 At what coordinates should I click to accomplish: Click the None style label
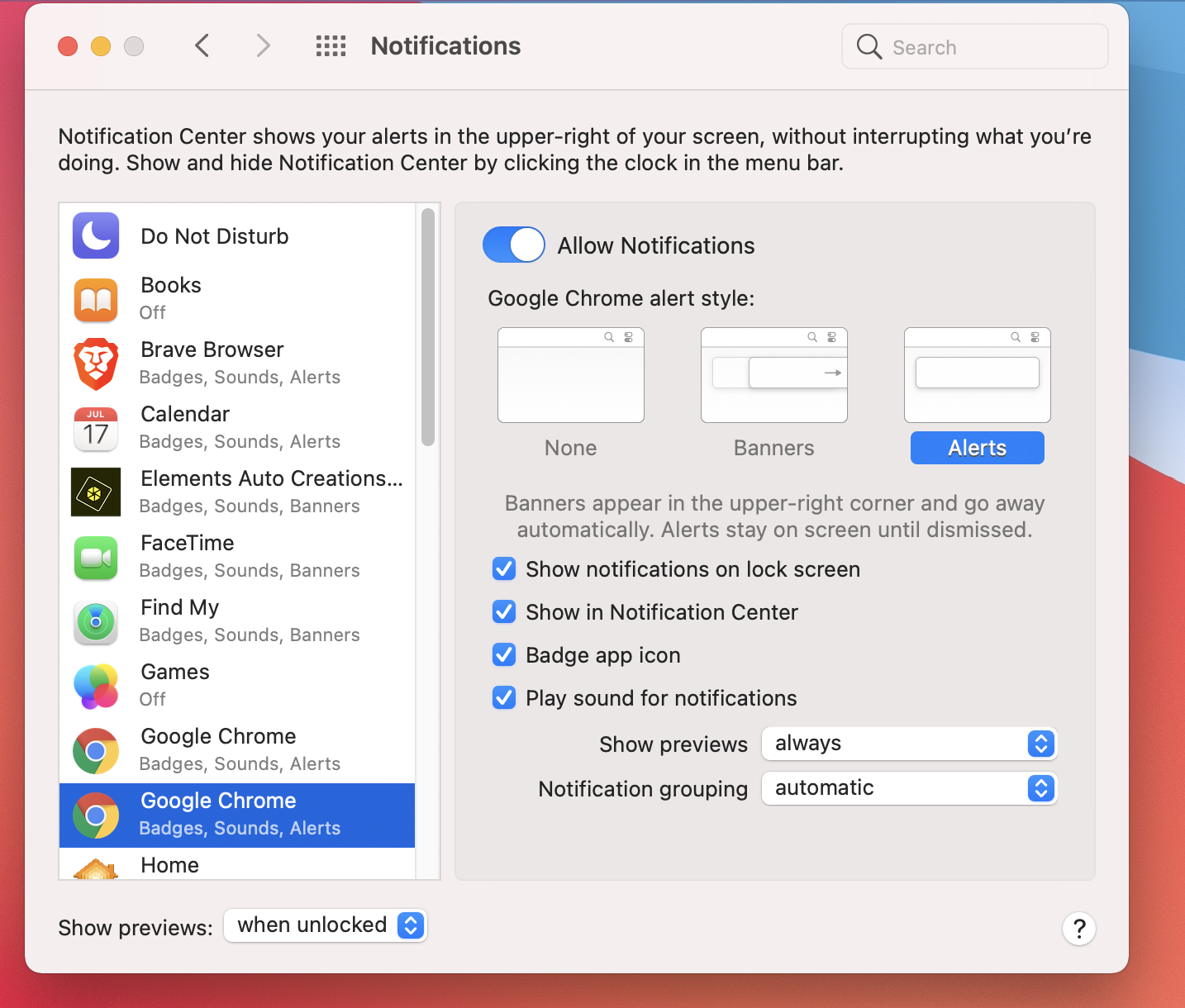click(x=571, y=448)
